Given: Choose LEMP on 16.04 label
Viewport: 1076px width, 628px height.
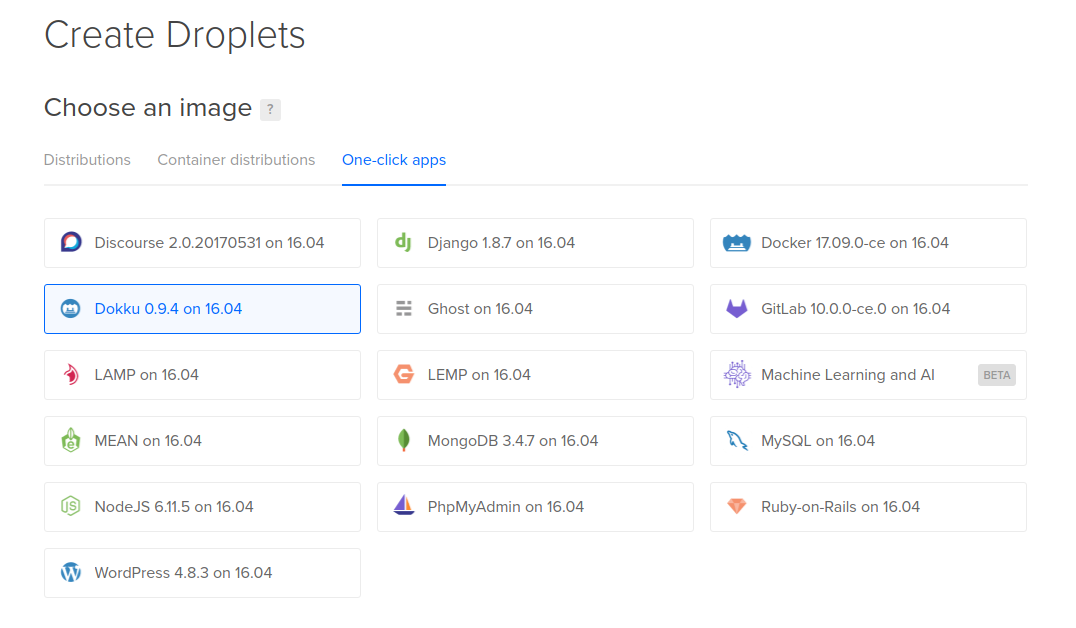Looking at the screenshot, I should [479, 375].
